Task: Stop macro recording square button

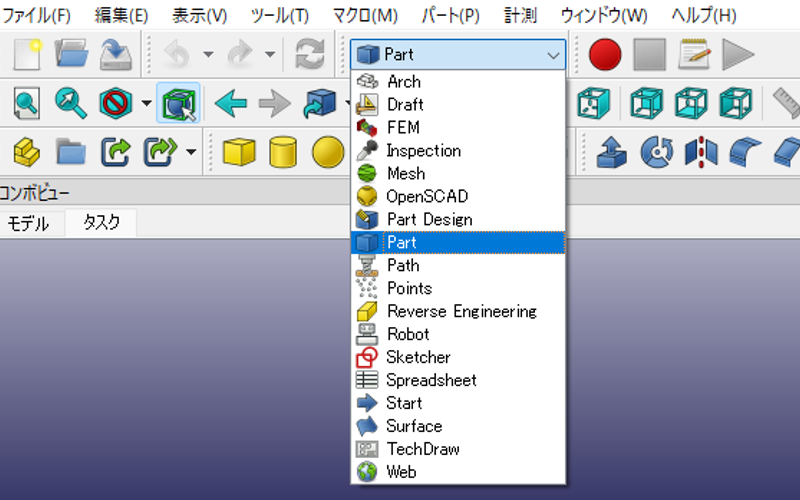Action: 649,54
